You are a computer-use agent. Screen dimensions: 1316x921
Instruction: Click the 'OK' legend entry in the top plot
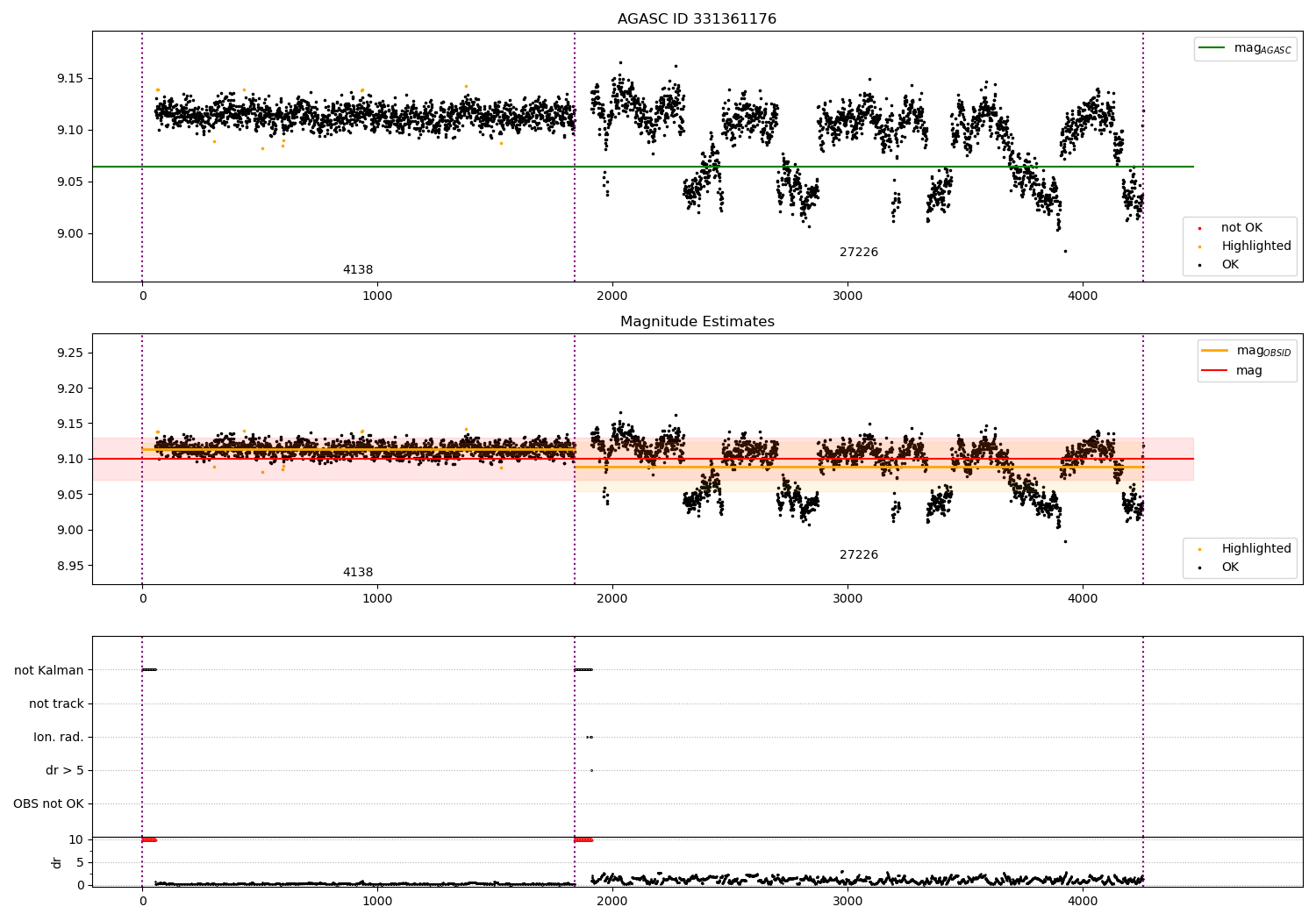[1230, 265]
